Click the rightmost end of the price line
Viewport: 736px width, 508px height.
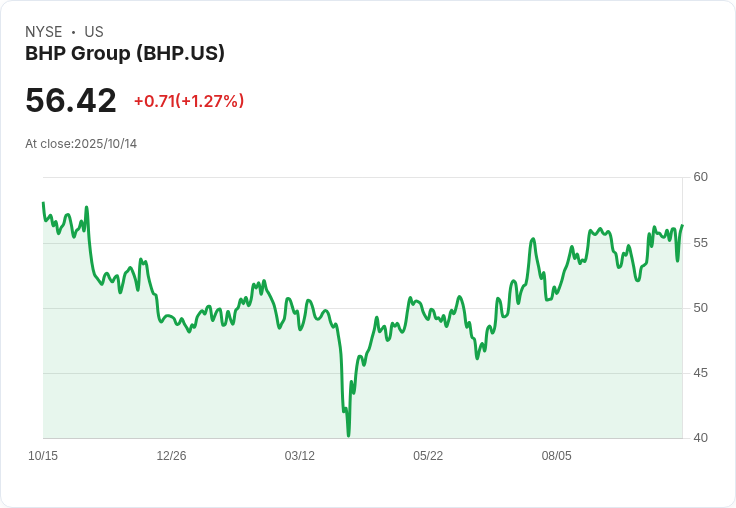click(x=682, y=226)
